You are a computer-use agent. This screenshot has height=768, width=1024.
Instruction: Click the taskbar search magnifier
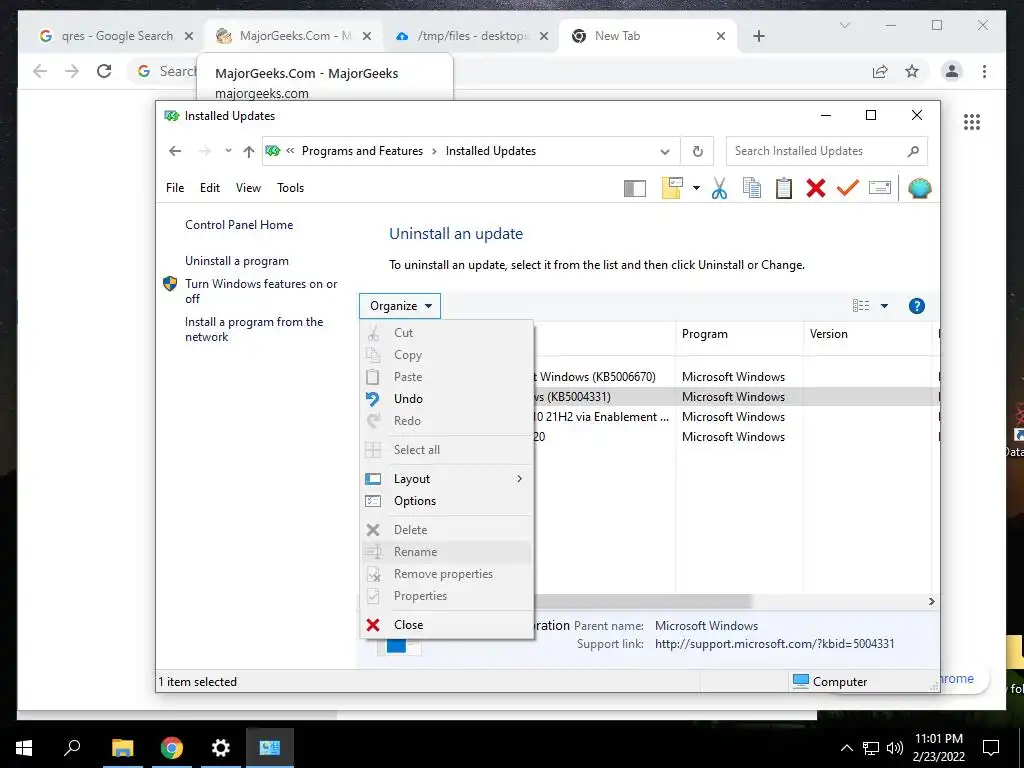click(72, 748)
